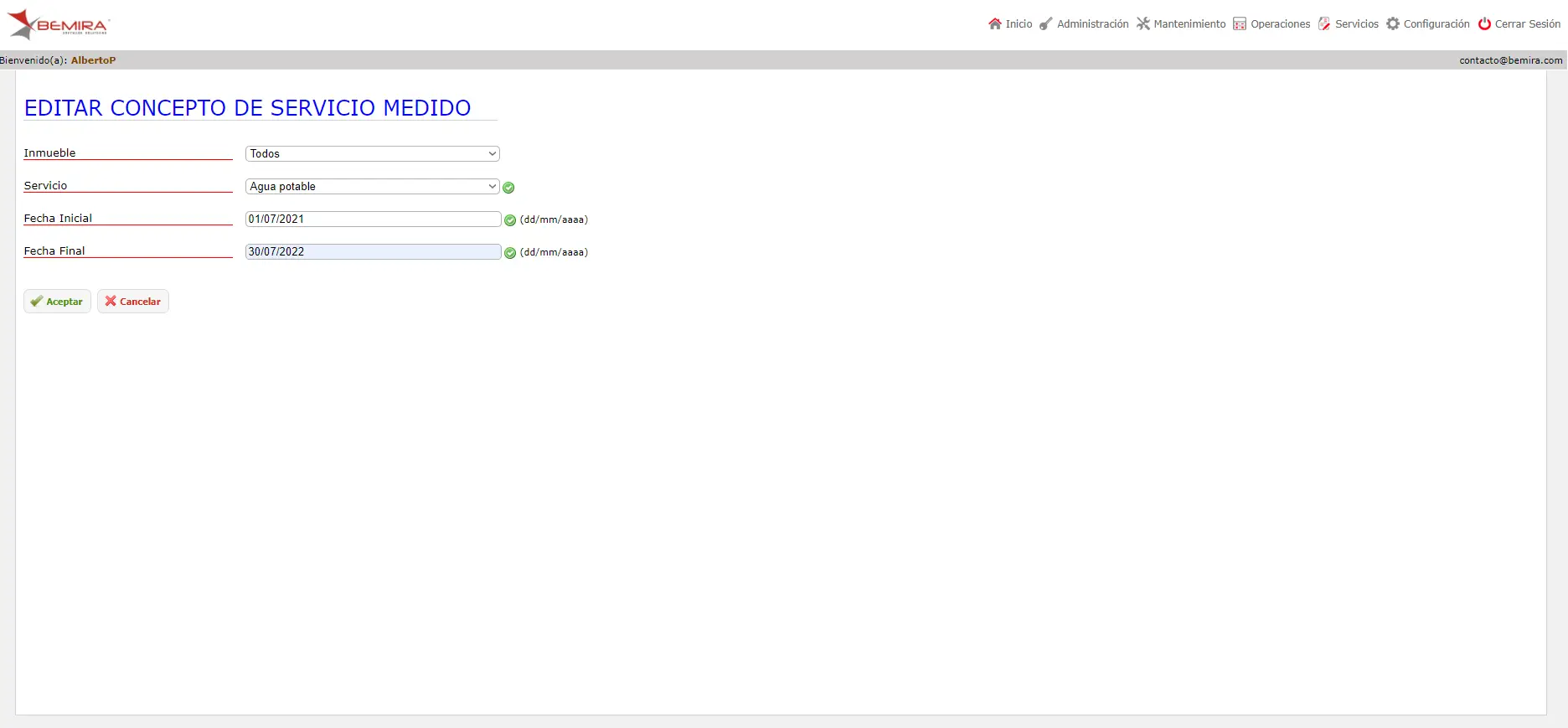Cancel editing with Cancelar button
This screenshot has height=728, width=1568.
pyautogui.click(x=133, y=302)
